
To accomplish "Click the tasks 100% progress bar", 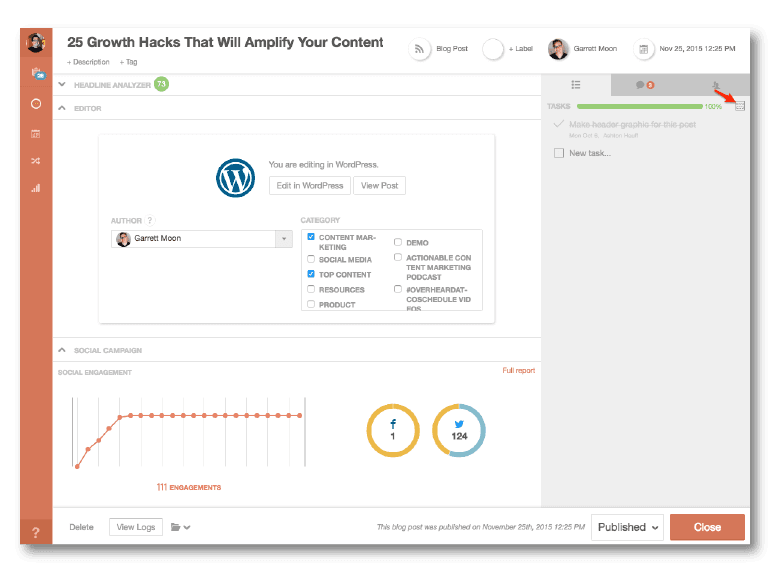I will [639, 106].
